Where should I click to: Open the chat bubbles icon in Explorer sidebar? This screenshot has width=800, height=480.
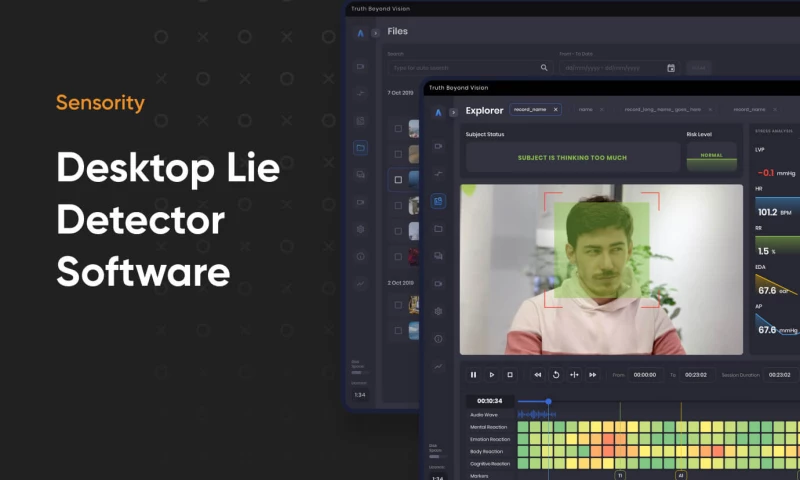(x=438, y=256)
